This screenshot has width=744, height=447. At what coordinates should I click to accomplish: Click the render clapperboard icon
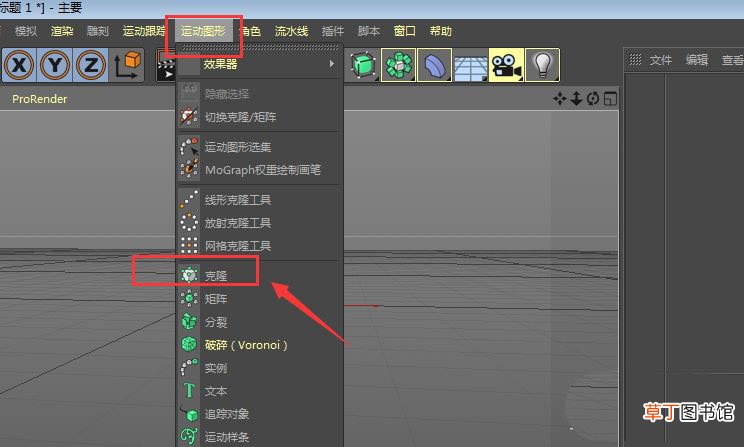166,65
